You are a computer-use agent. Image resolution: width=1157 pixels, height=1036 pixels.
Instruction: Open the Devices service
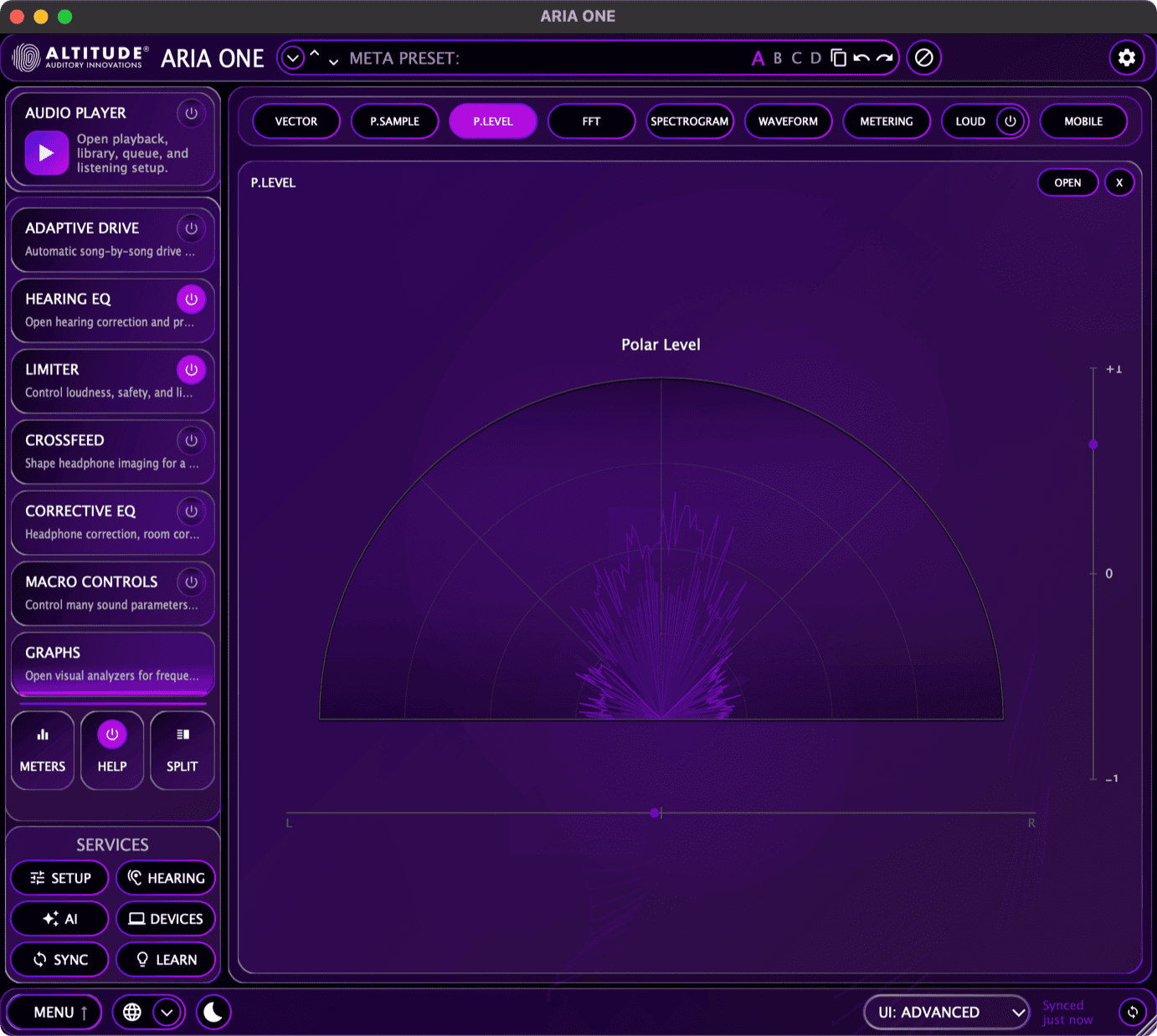(166, 919)
